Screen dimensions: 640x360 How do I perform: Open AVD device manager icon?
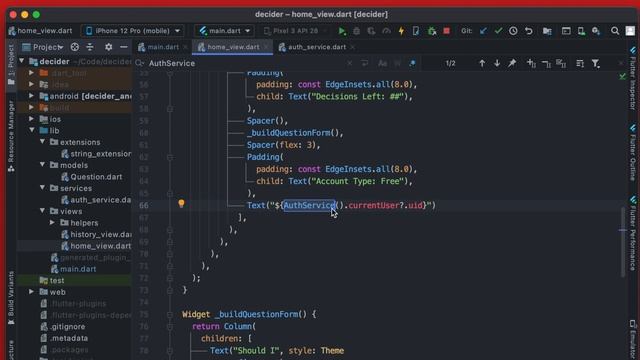click(581, 31)
